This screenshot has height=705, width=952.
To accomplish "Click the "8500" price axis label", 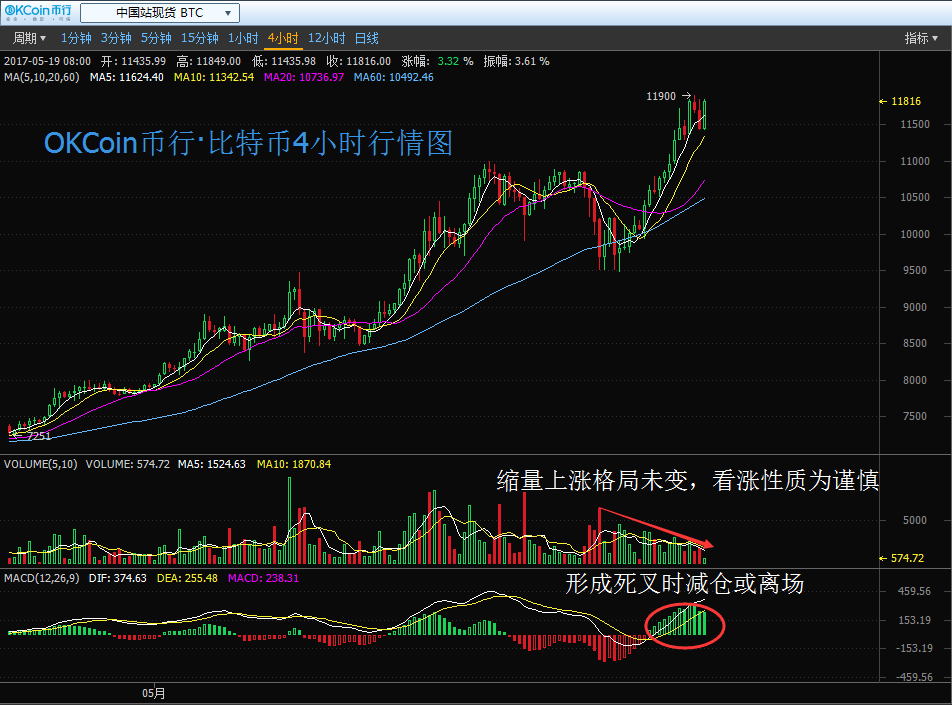I will pos(915,344).
